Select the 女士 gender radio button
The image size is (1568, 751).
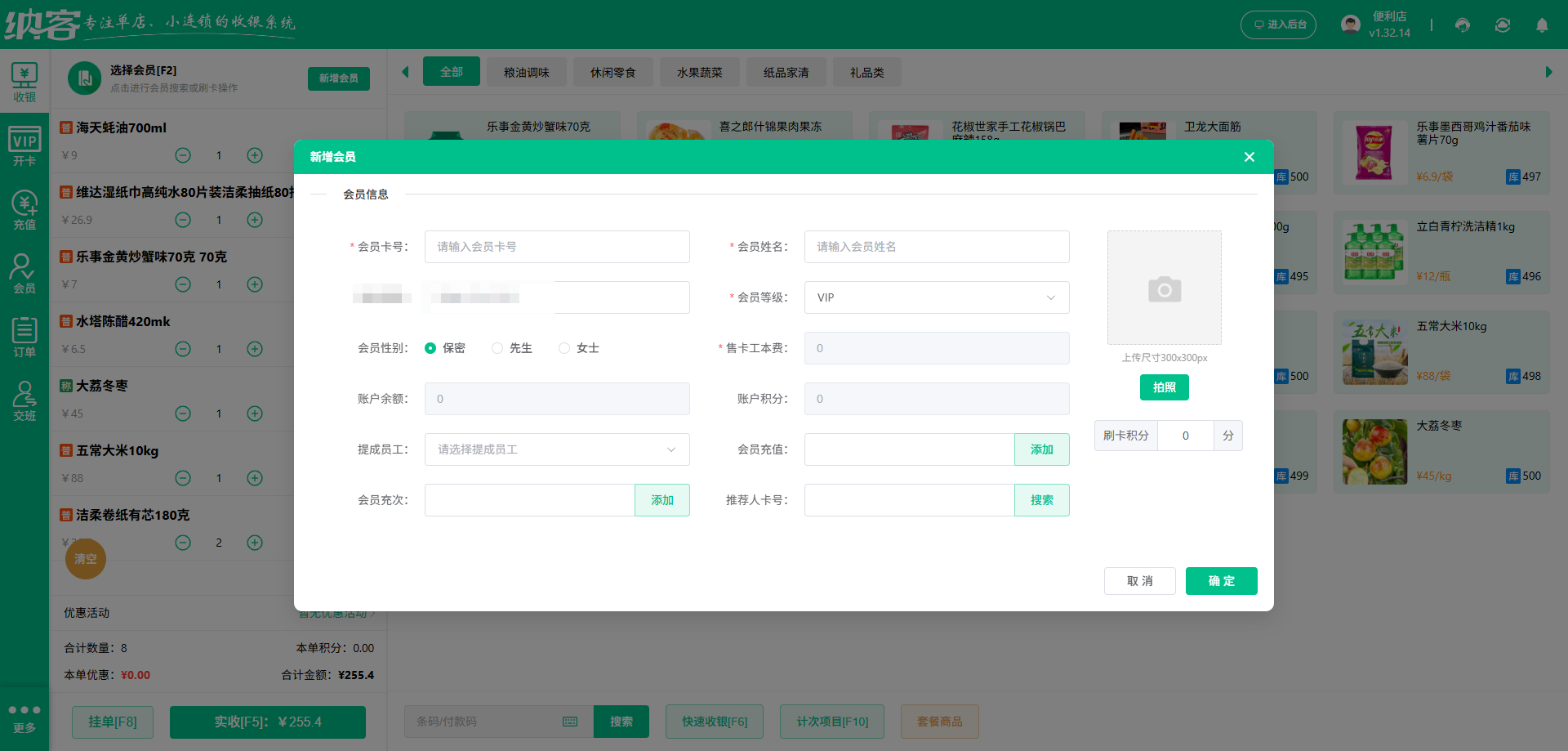point(563,347)
